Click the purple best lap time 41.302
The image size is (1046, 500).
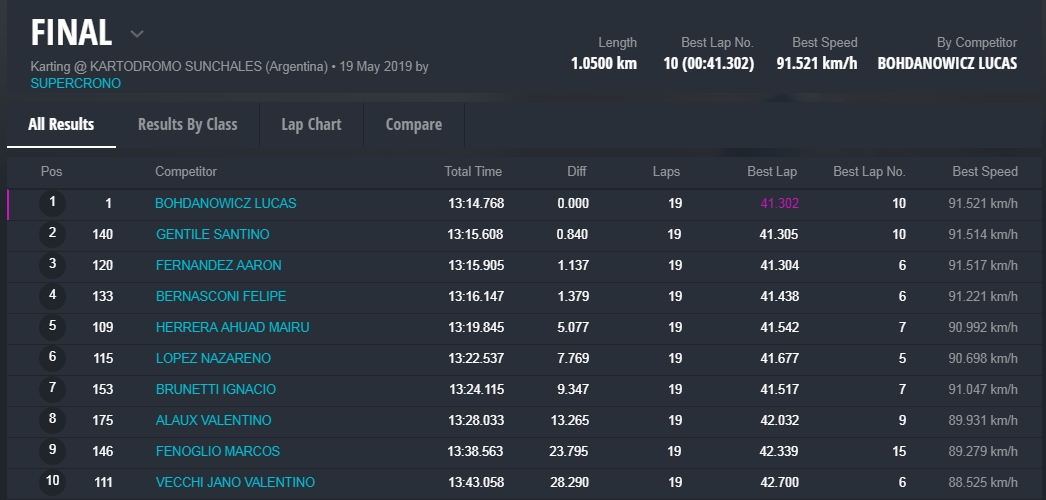point(779,203)
